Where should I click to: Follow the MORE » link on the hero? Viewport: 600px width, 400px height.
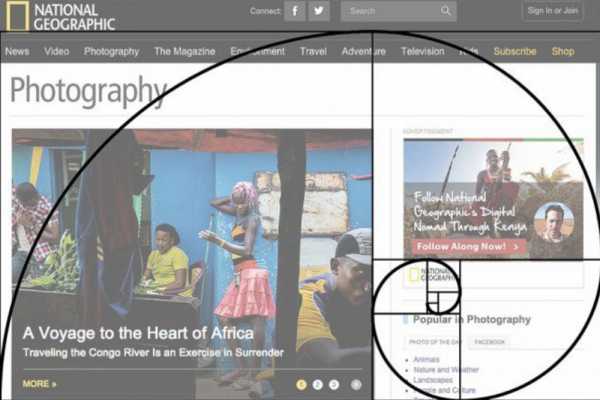(x=39, y=384)
